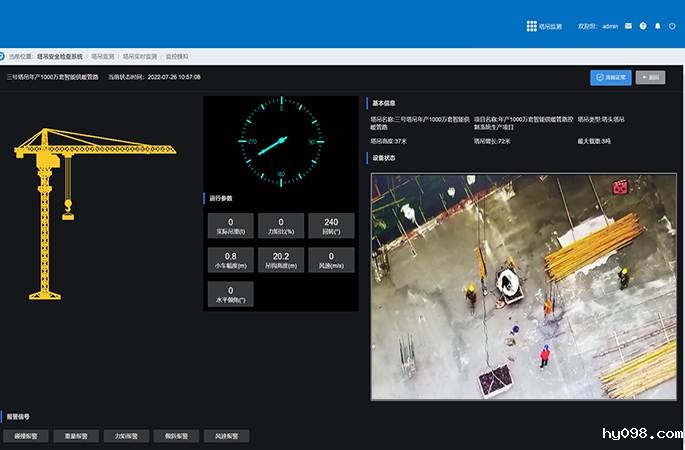Click the location icon left of breadcrumb
Image resolution: width=685 pixels, height=450 pixels.
tap(2, 57)
